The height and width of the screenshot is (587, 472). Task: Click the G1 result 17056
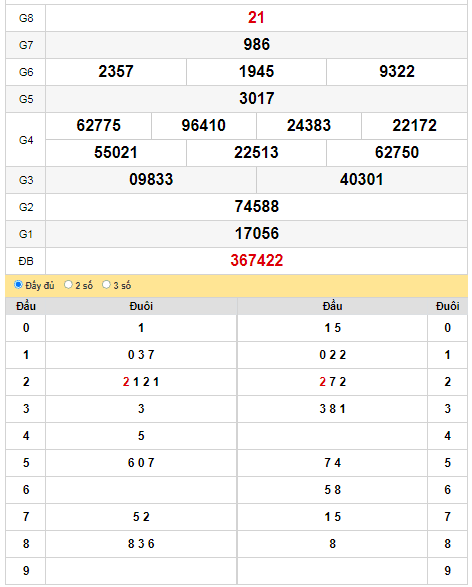[x=256, y=233]
